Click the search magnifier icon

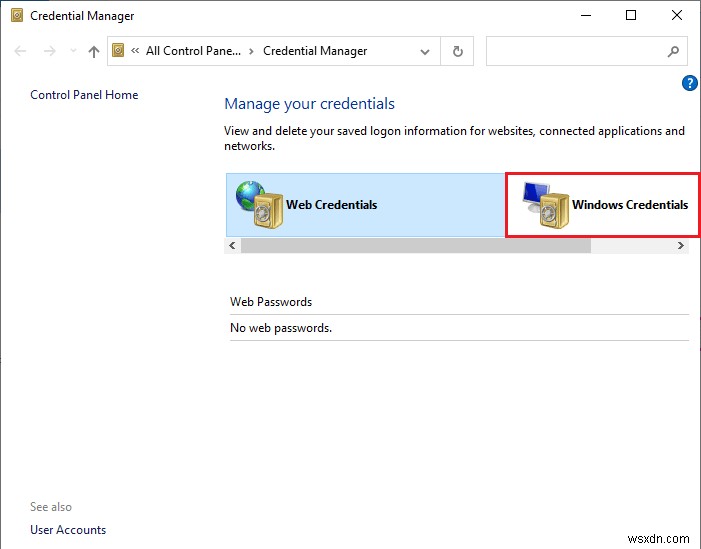673,51
